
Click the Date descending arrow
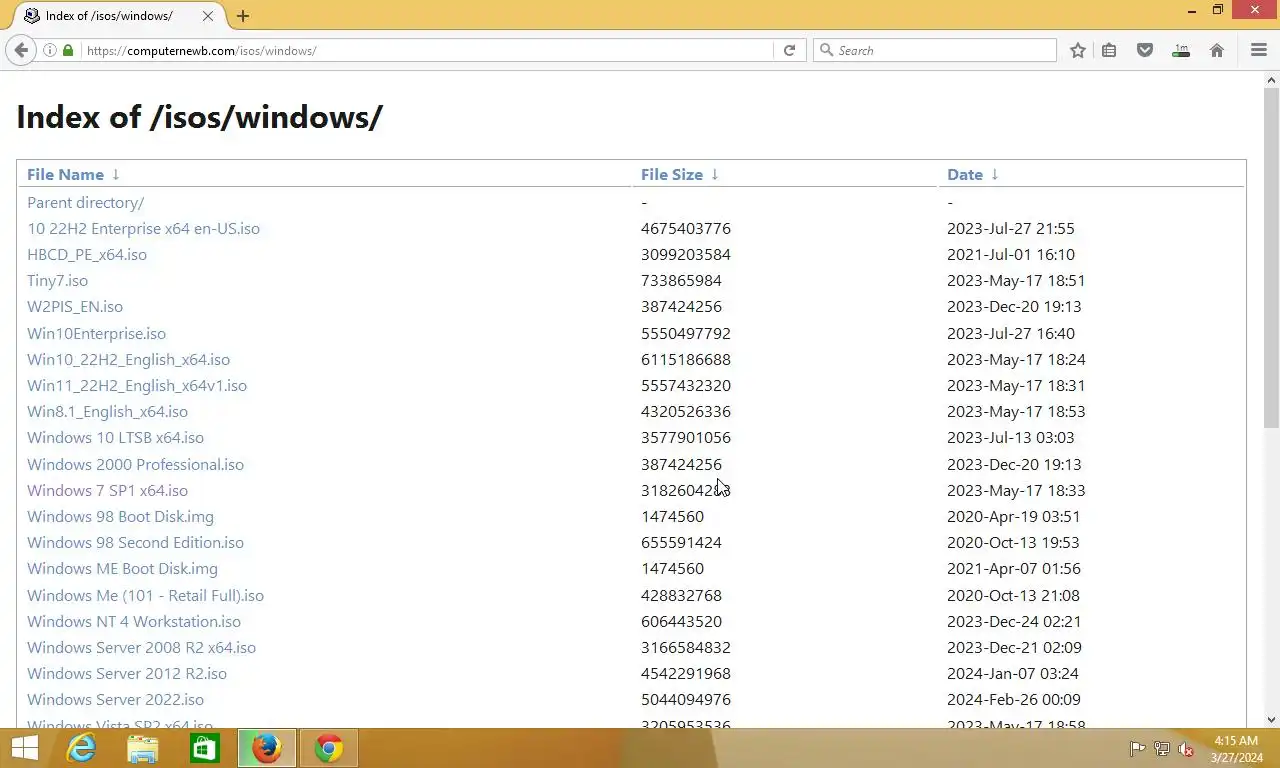(x=995, y=174)
